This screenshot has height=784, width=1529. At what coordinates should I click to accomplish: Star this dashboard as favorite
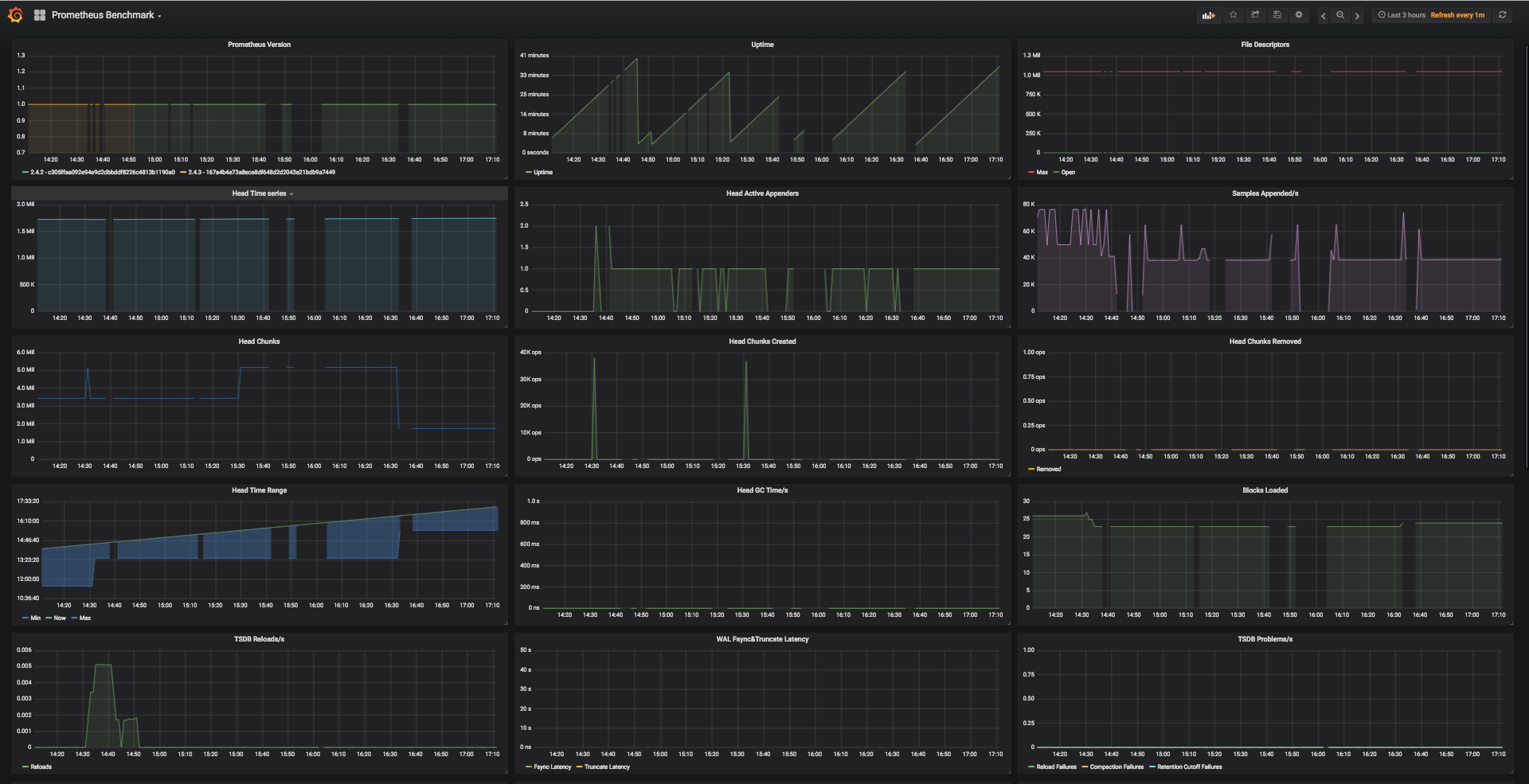pos(1233,15)
